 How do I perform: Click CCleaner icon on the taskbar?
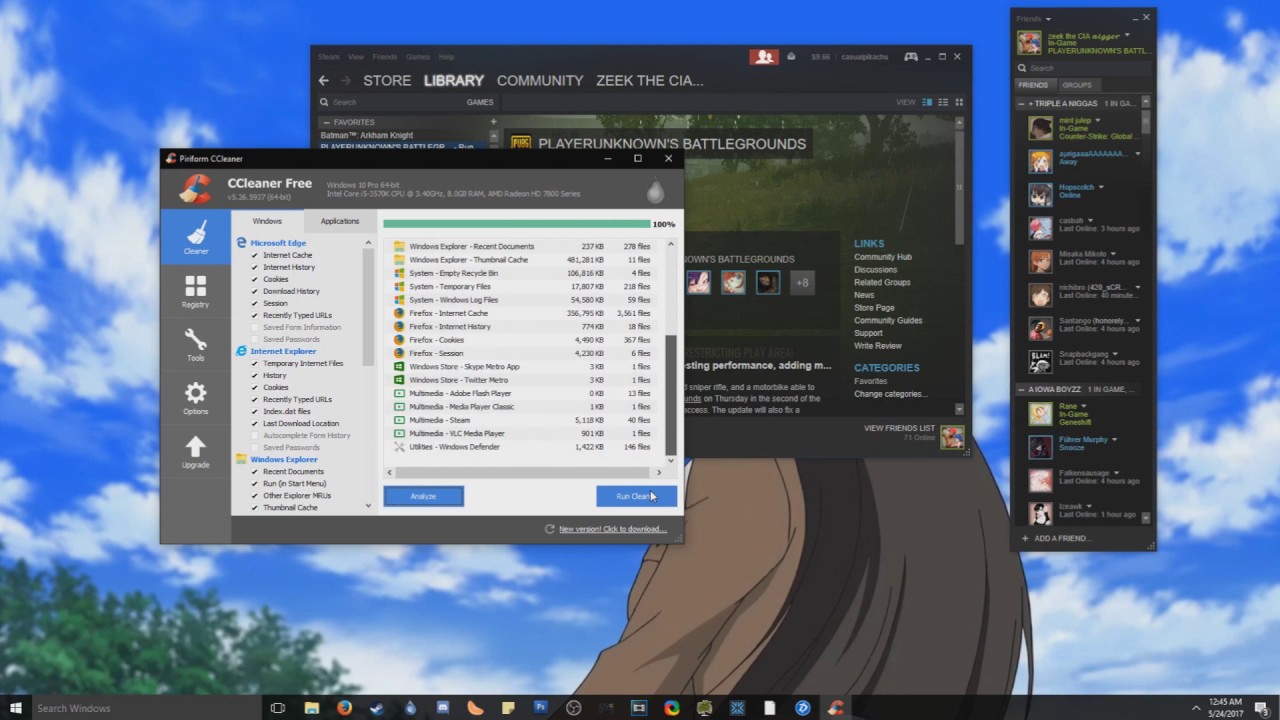tap(835, 708)
